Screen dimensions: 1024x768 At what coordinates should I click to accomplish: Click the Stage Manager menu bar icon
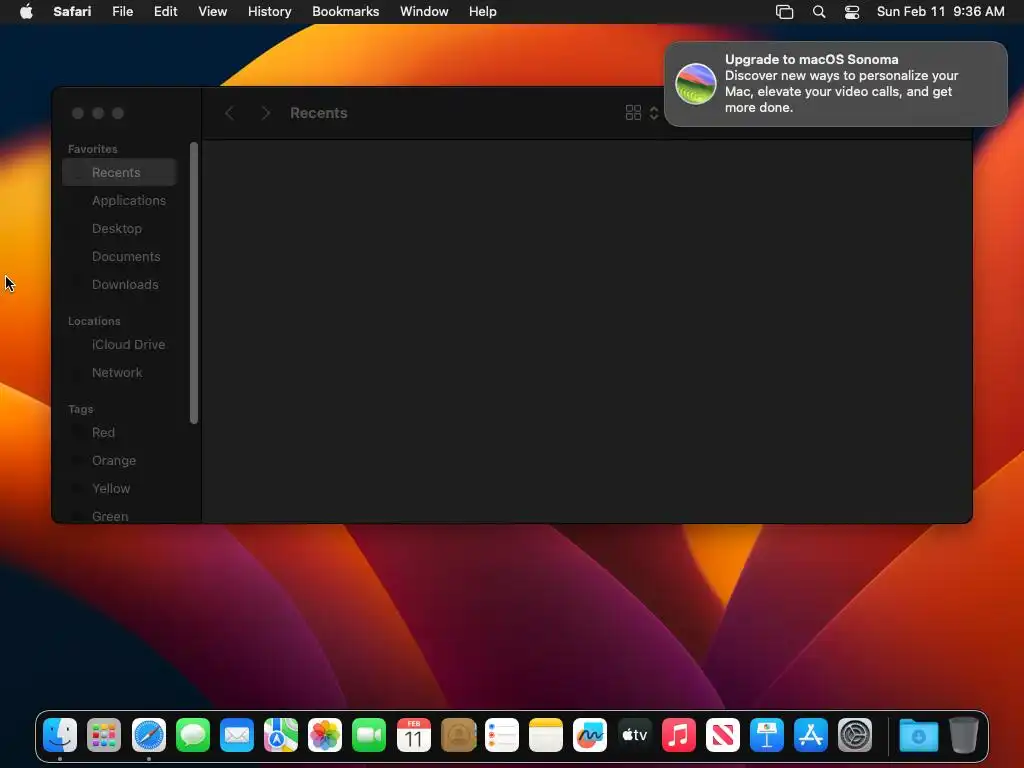coord(784,12)
